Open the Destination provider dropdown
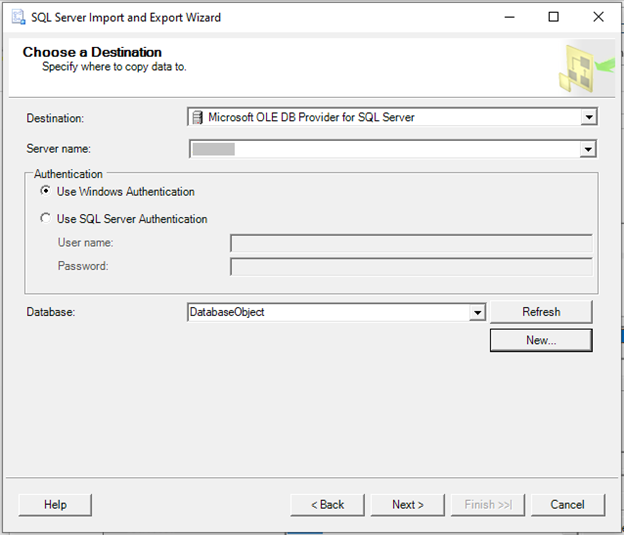This screenshot has width=624, height=535. pos(589,117)
